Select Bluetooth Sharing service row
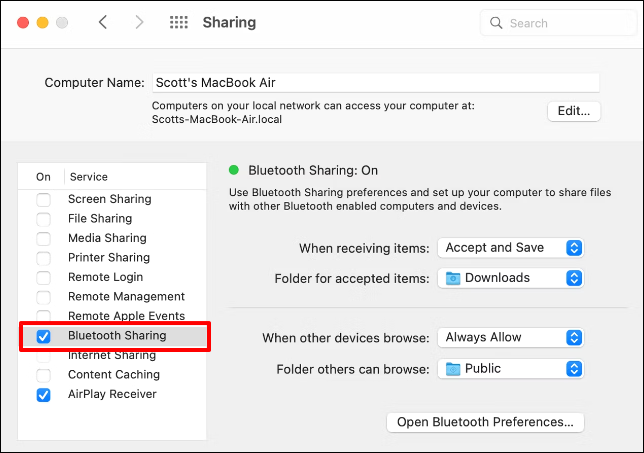 115,336
